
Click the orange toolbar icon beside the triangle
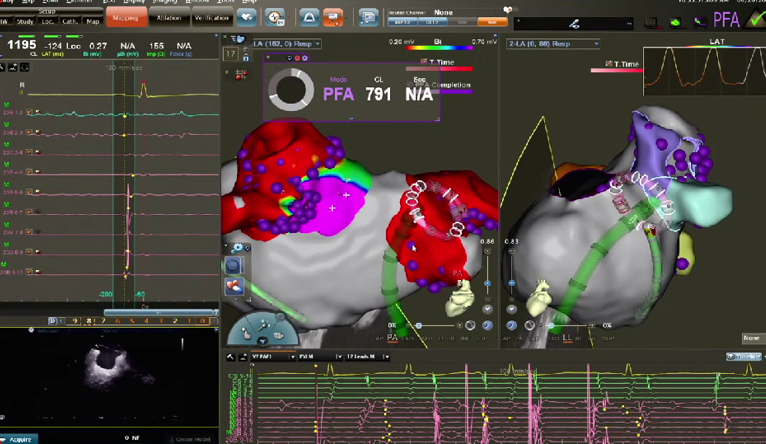coord(334,17)
